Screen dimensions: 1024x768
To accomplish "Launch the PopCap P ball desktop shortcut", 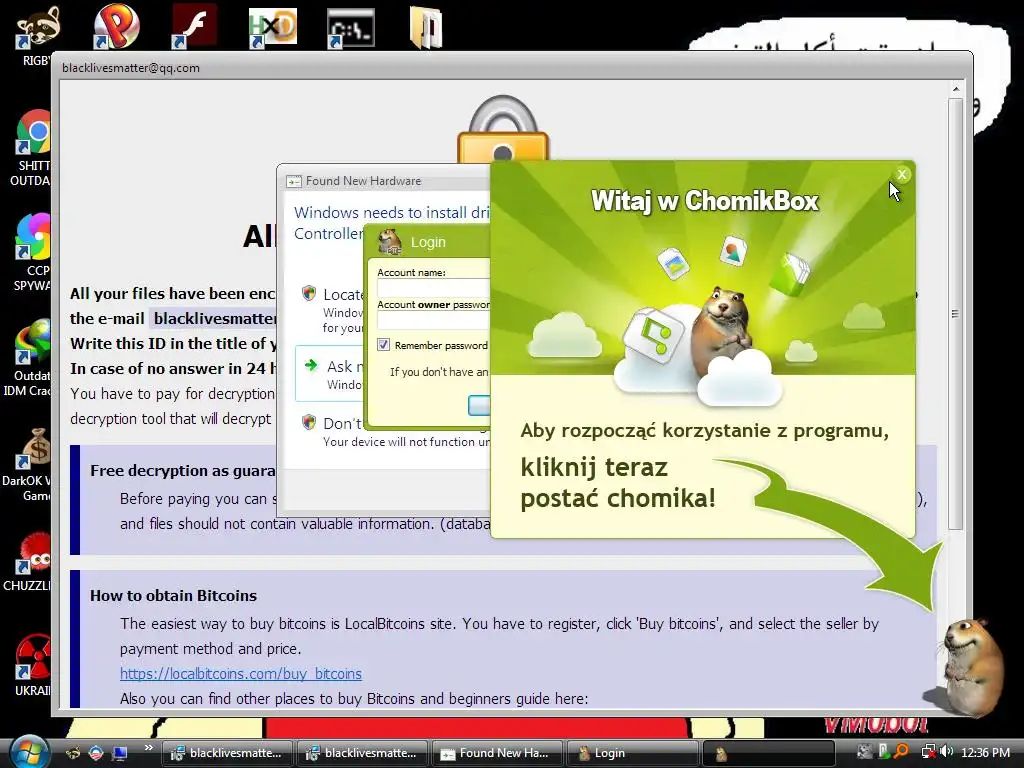I will 116,27.
